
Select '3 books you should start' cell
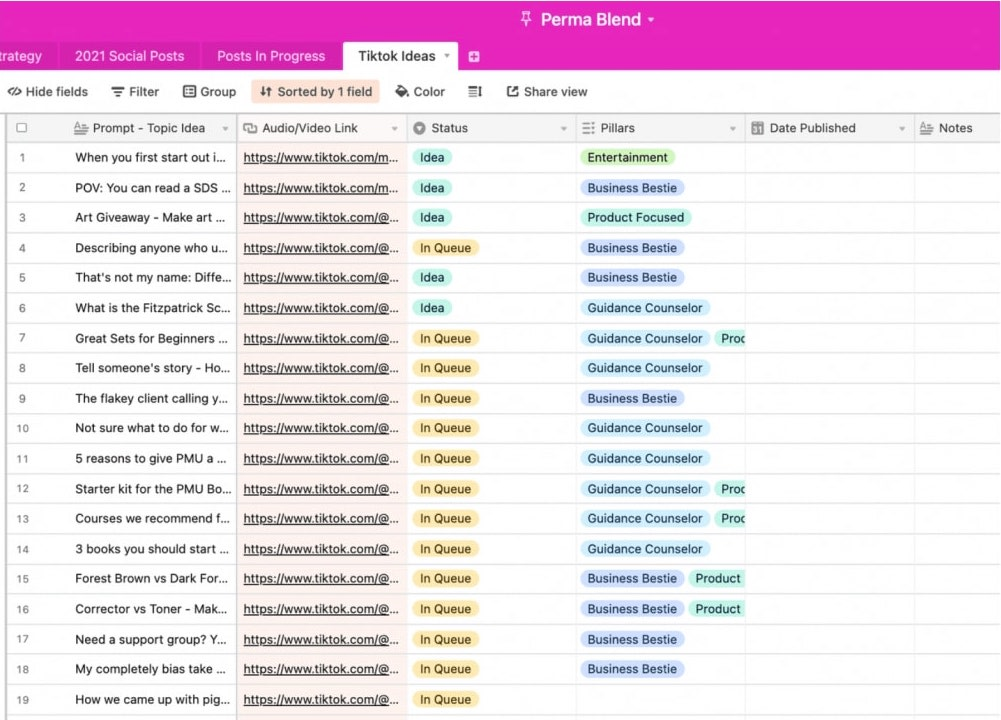[152, 550]
